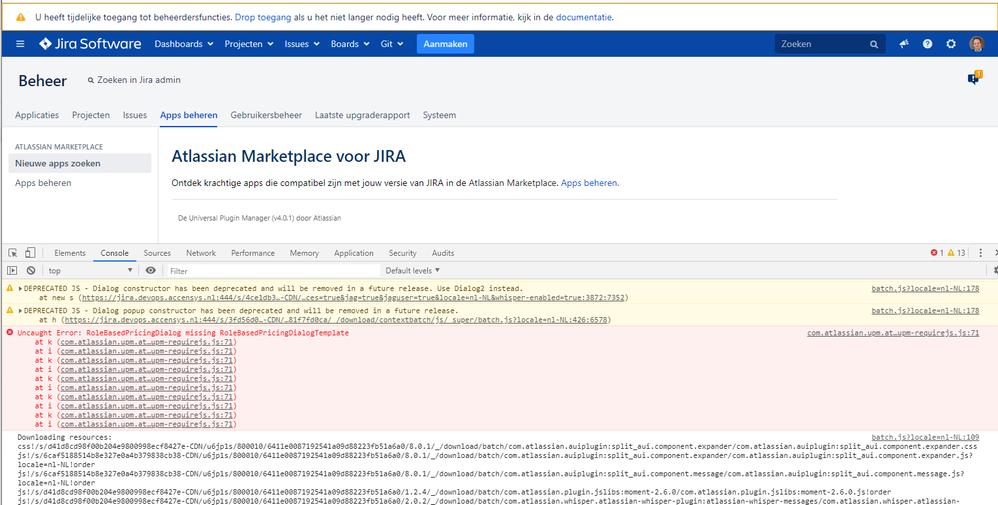This screenshot has height=505, width=998.
Task: Click into the console Filter field
Action: [274, 271]
